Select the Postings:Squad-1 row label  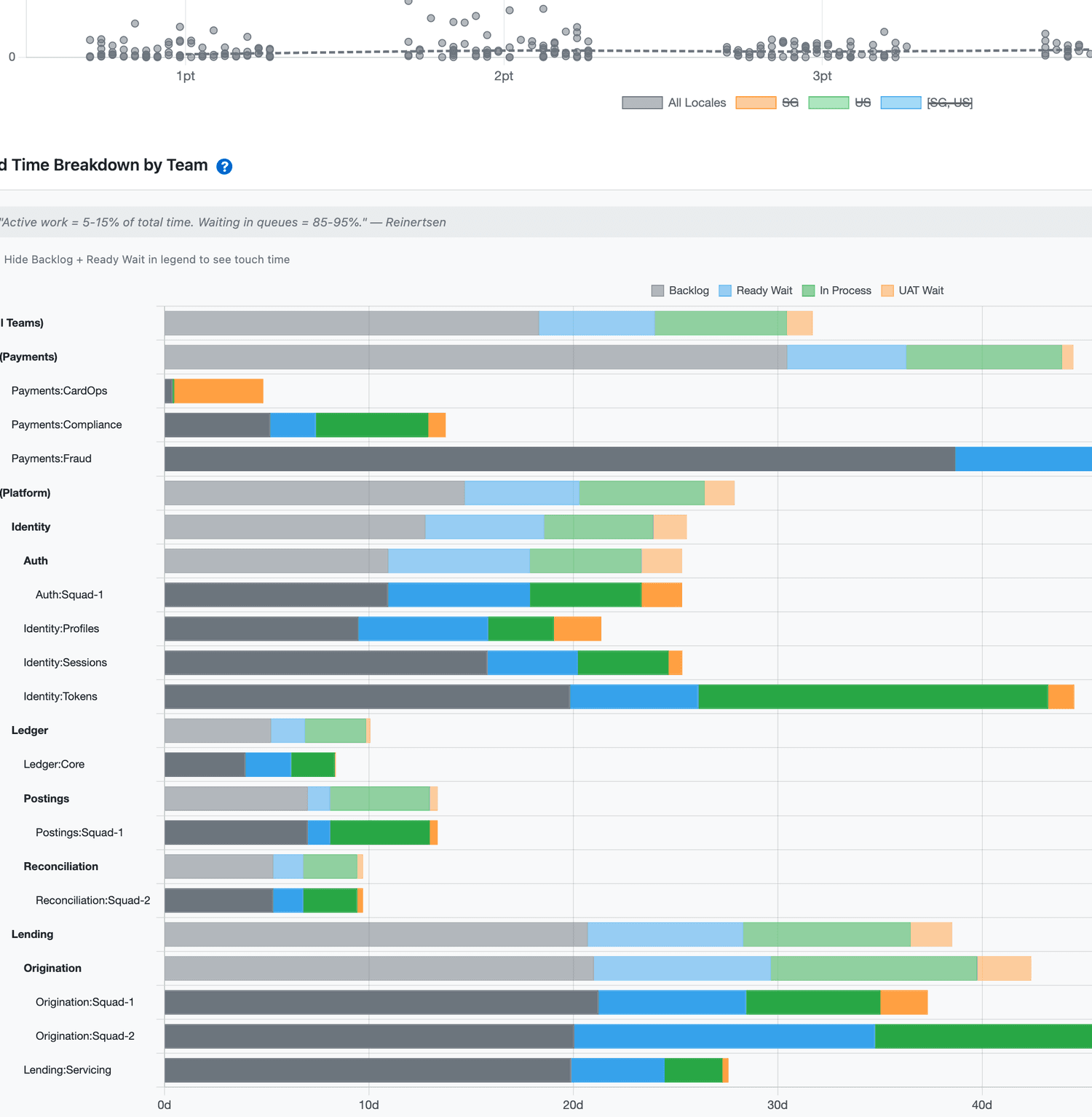pyautogui.click(x=79, y=833)
